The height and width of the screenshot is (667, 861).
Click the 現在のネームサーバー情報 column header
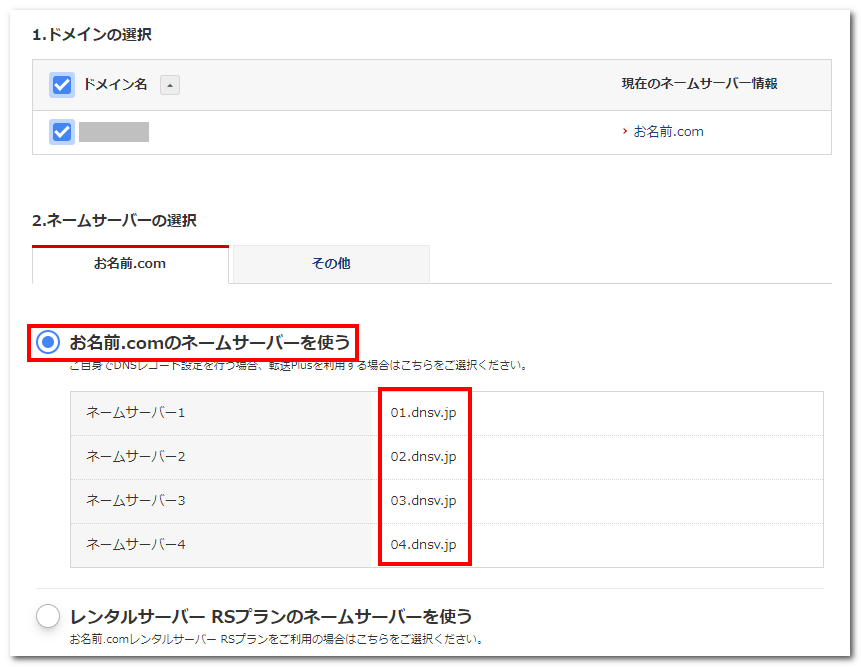[x=700, y=84]
